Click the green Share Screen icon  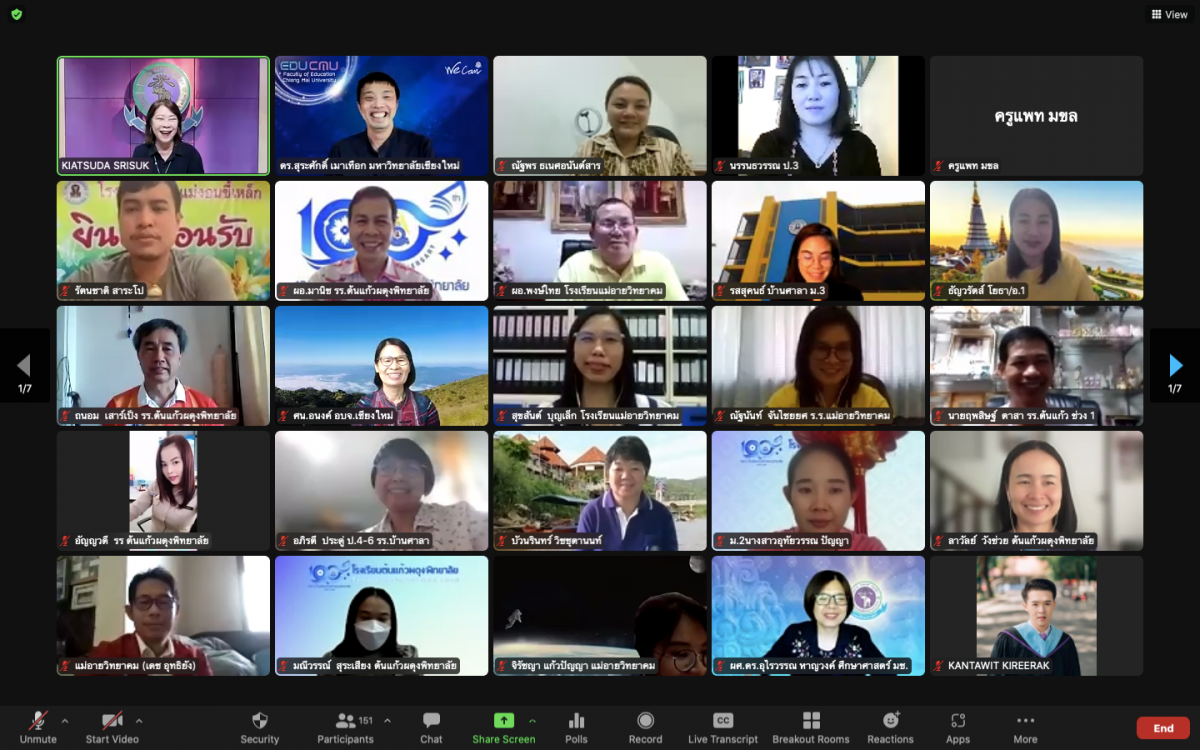point(504,721)
